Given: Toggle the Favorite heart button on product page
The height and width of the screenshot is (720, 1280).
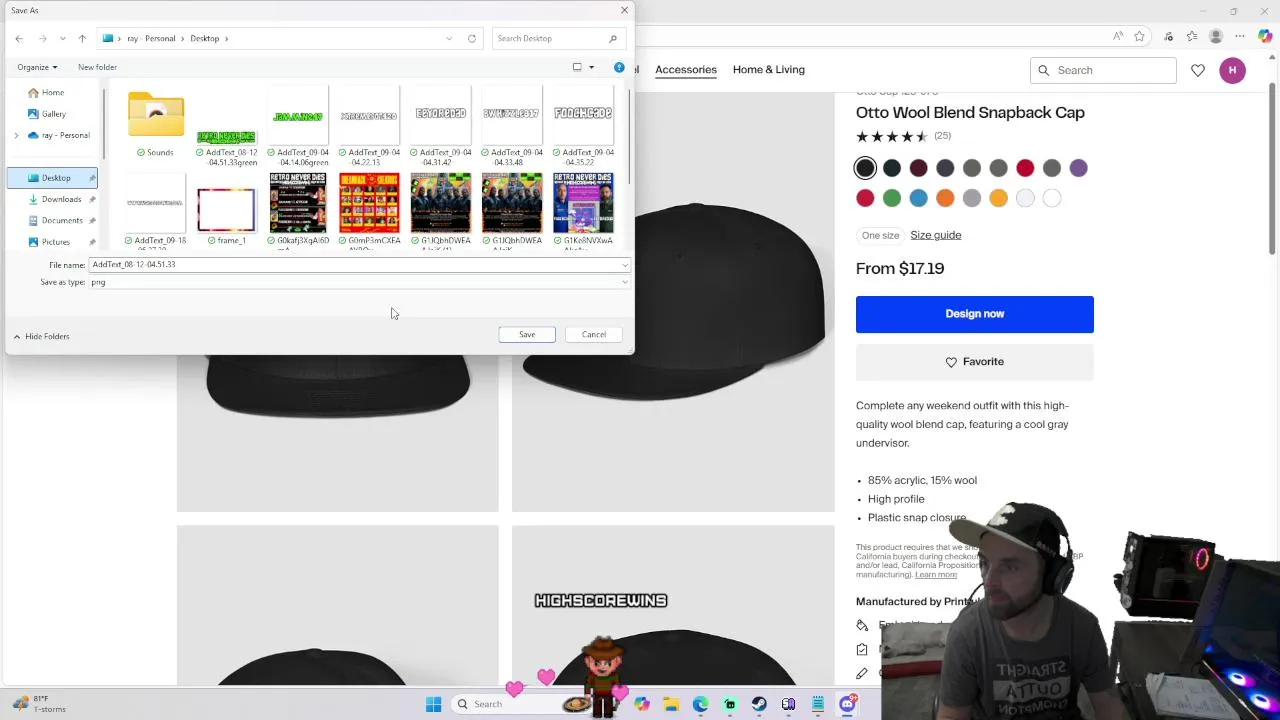Looking at the screenshot, I should click(x=975, y=361).
